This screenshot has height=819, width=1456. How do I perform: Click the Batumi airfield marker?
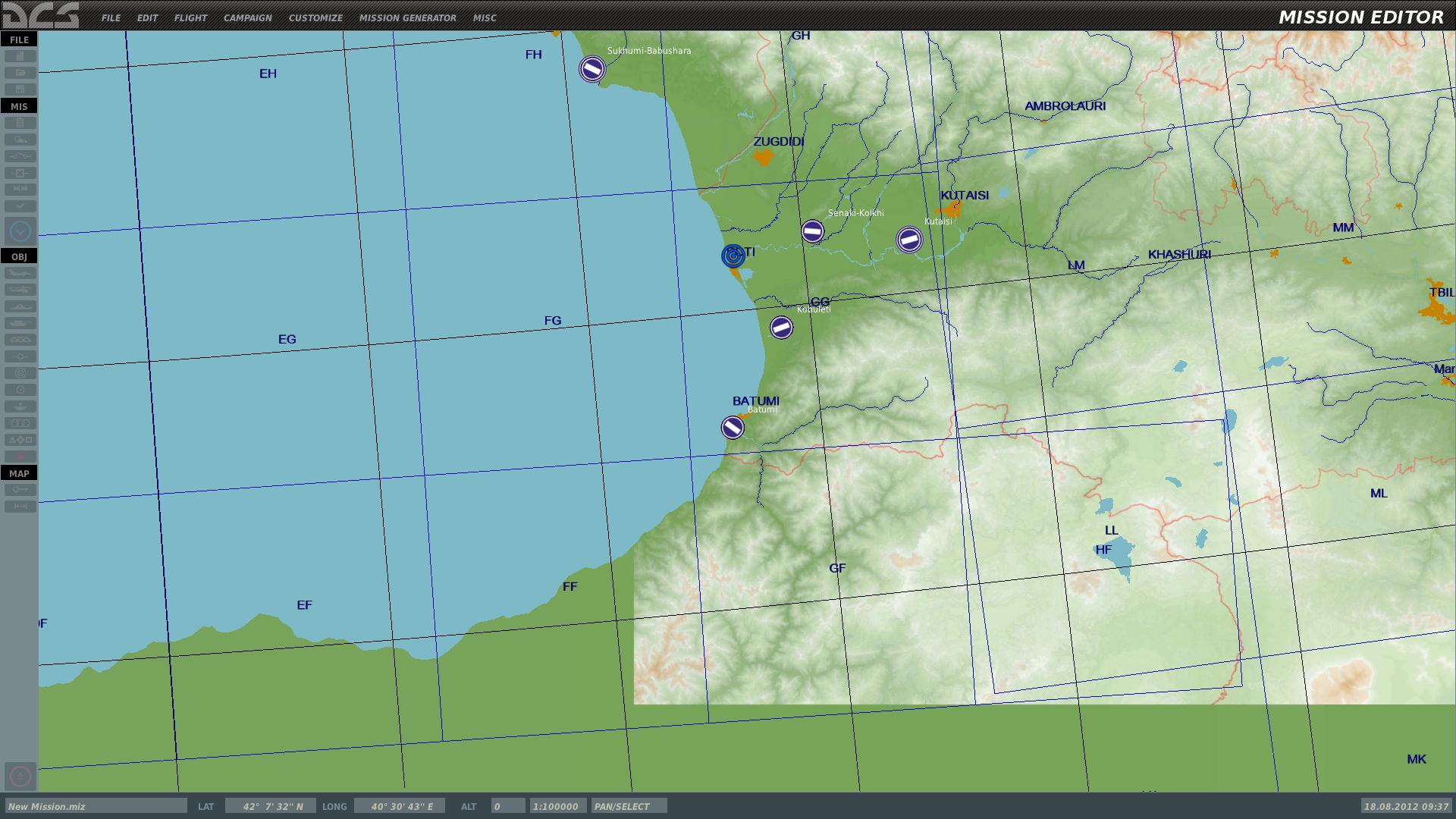[x=733, y=428]
